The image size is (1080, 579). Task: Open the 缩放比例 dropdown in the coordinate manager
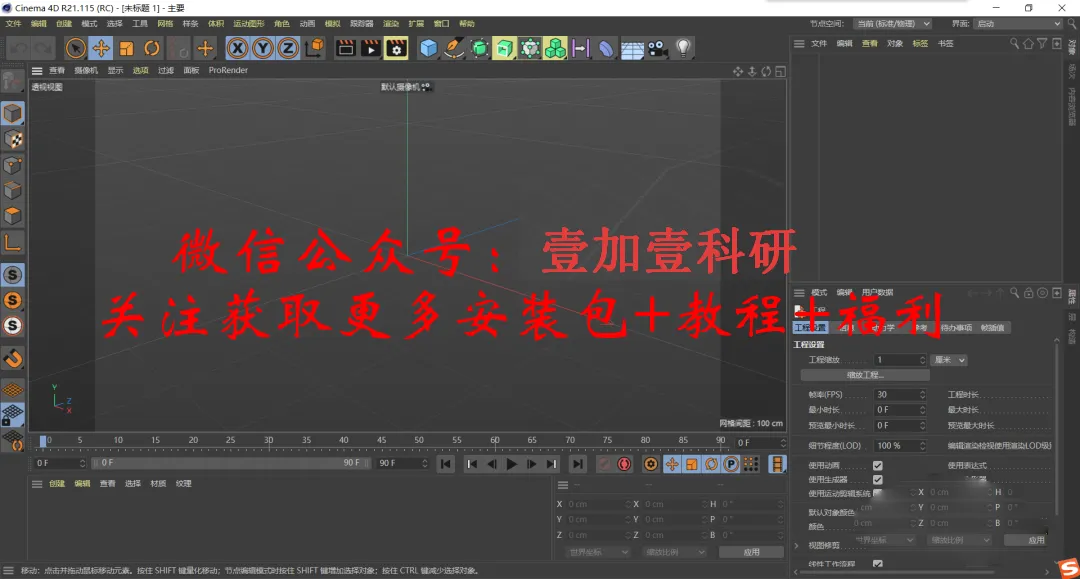(674, 552)
